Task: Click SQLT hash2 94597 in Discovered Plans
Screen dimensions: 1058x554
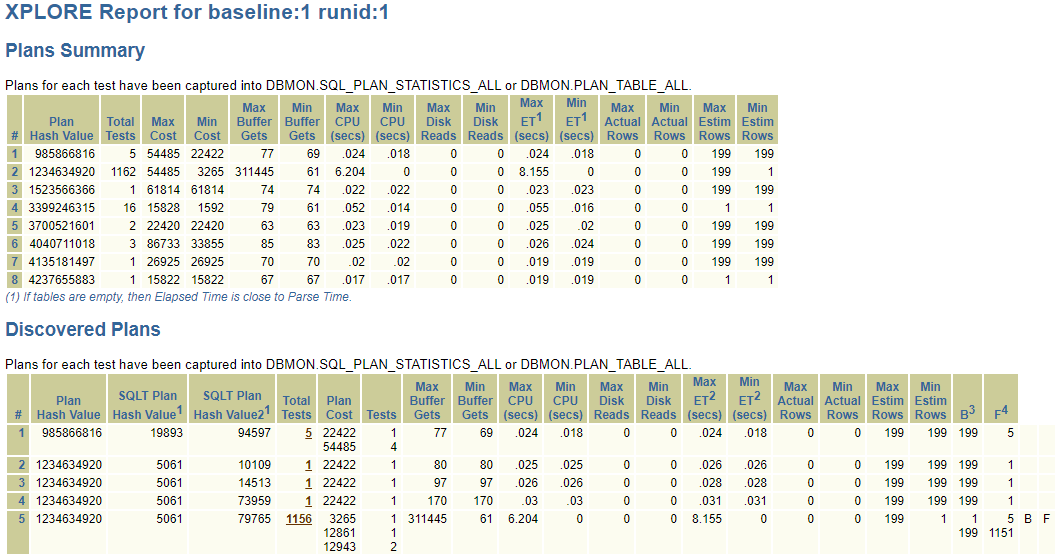Action: tap(254, 433)
